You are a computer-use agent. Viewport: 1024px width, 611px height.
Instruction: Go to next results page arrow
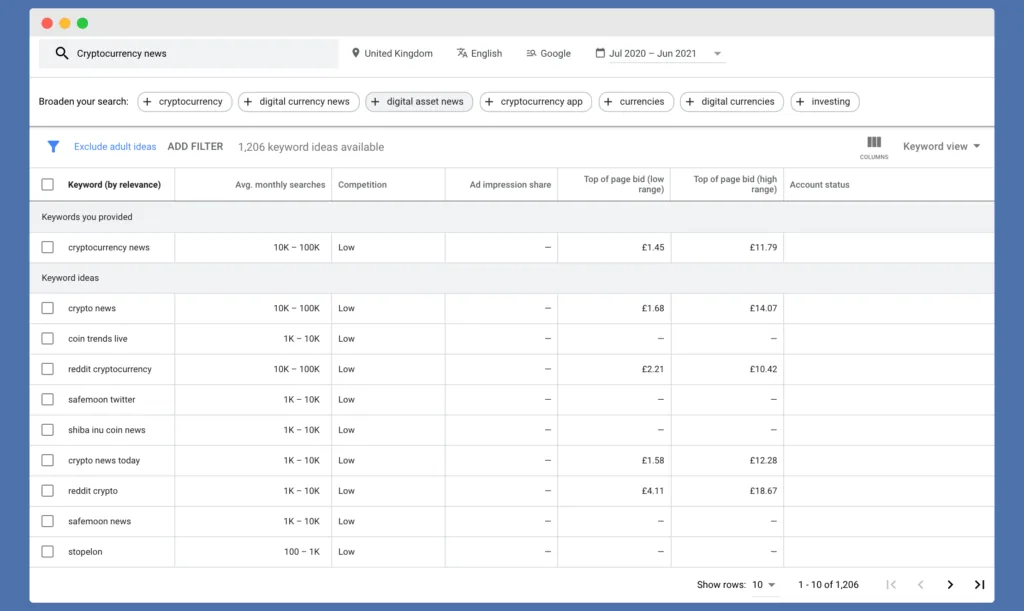tap(950, 585)
